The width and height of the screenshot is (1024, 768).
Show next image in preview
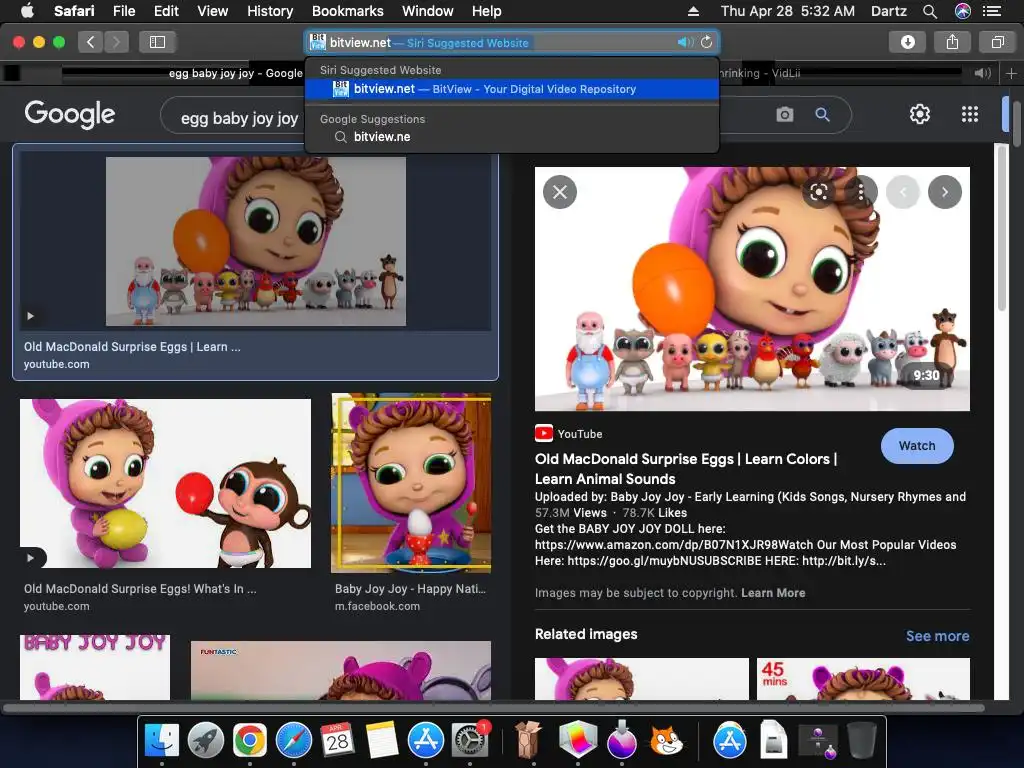(x=944, y=192)
